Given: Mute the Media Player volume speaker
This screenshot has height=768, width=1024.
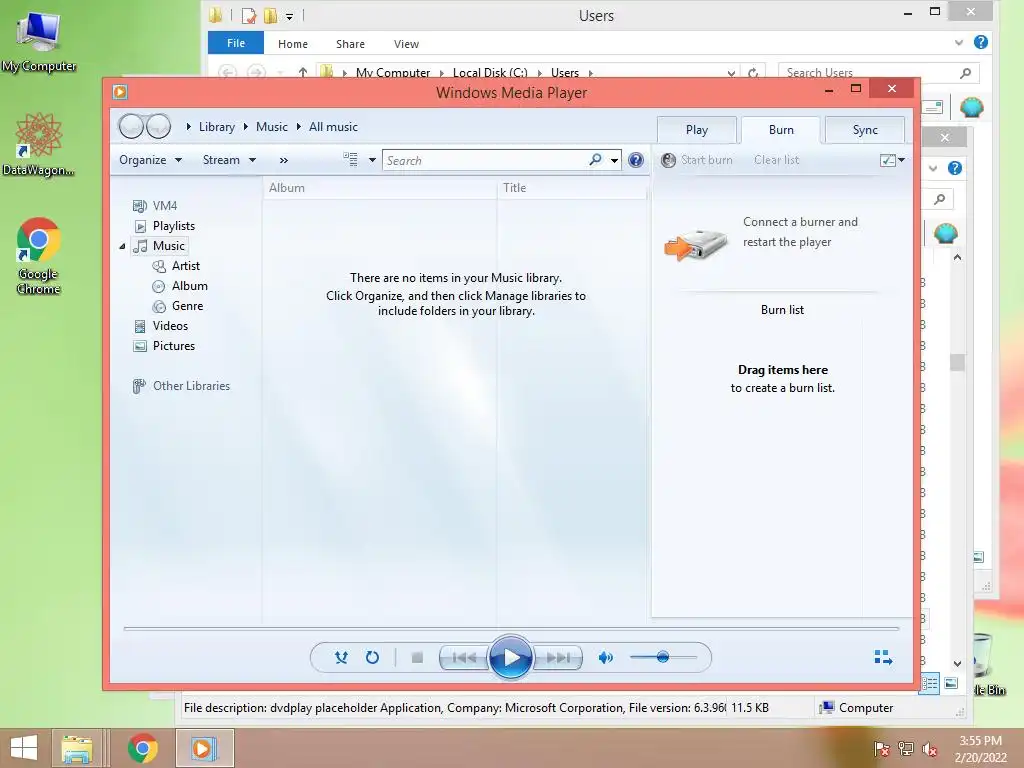Looking at the screenshot, I should tap(605, 658).
